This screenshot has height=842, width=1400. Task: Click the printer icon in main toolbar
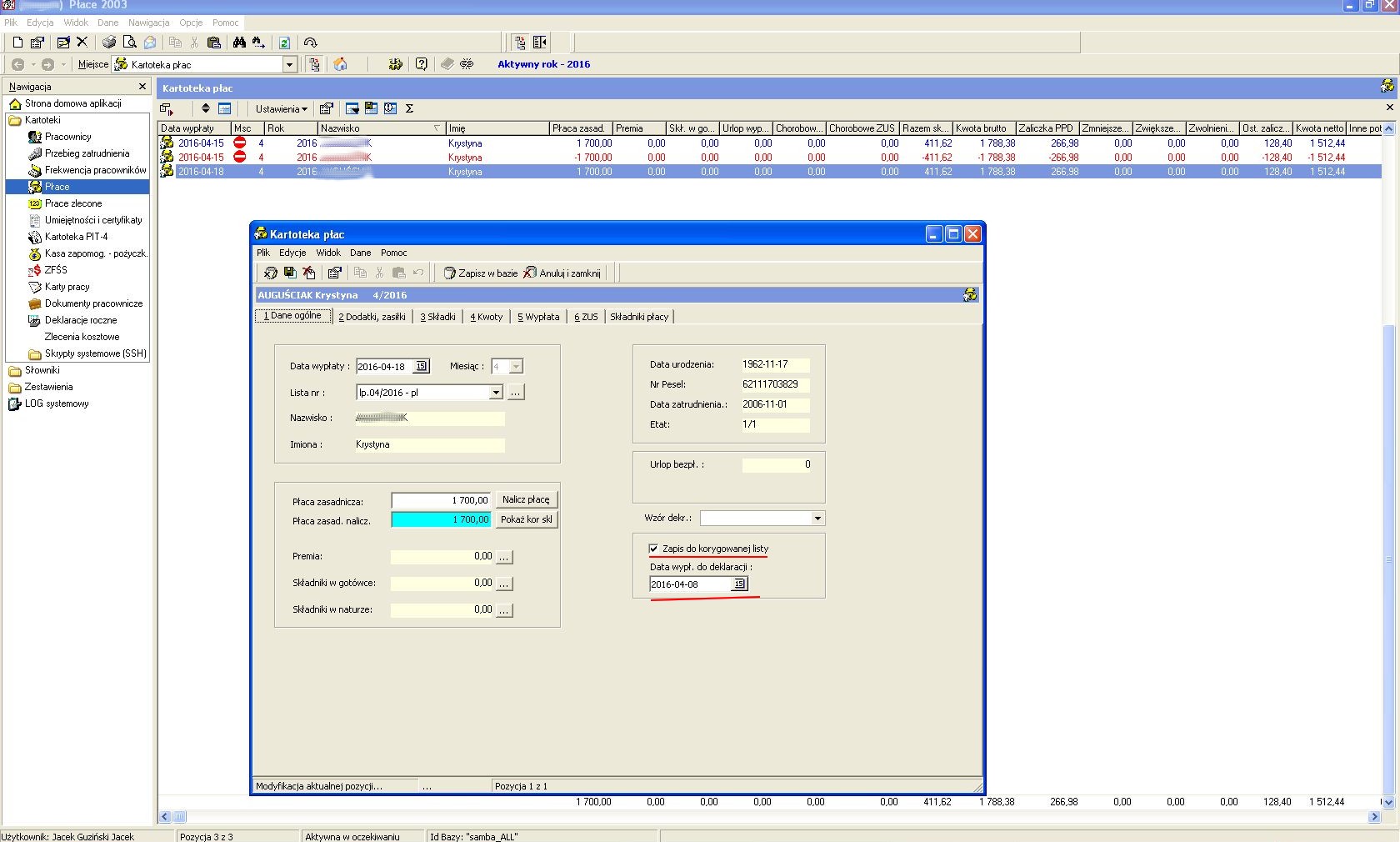109,43
